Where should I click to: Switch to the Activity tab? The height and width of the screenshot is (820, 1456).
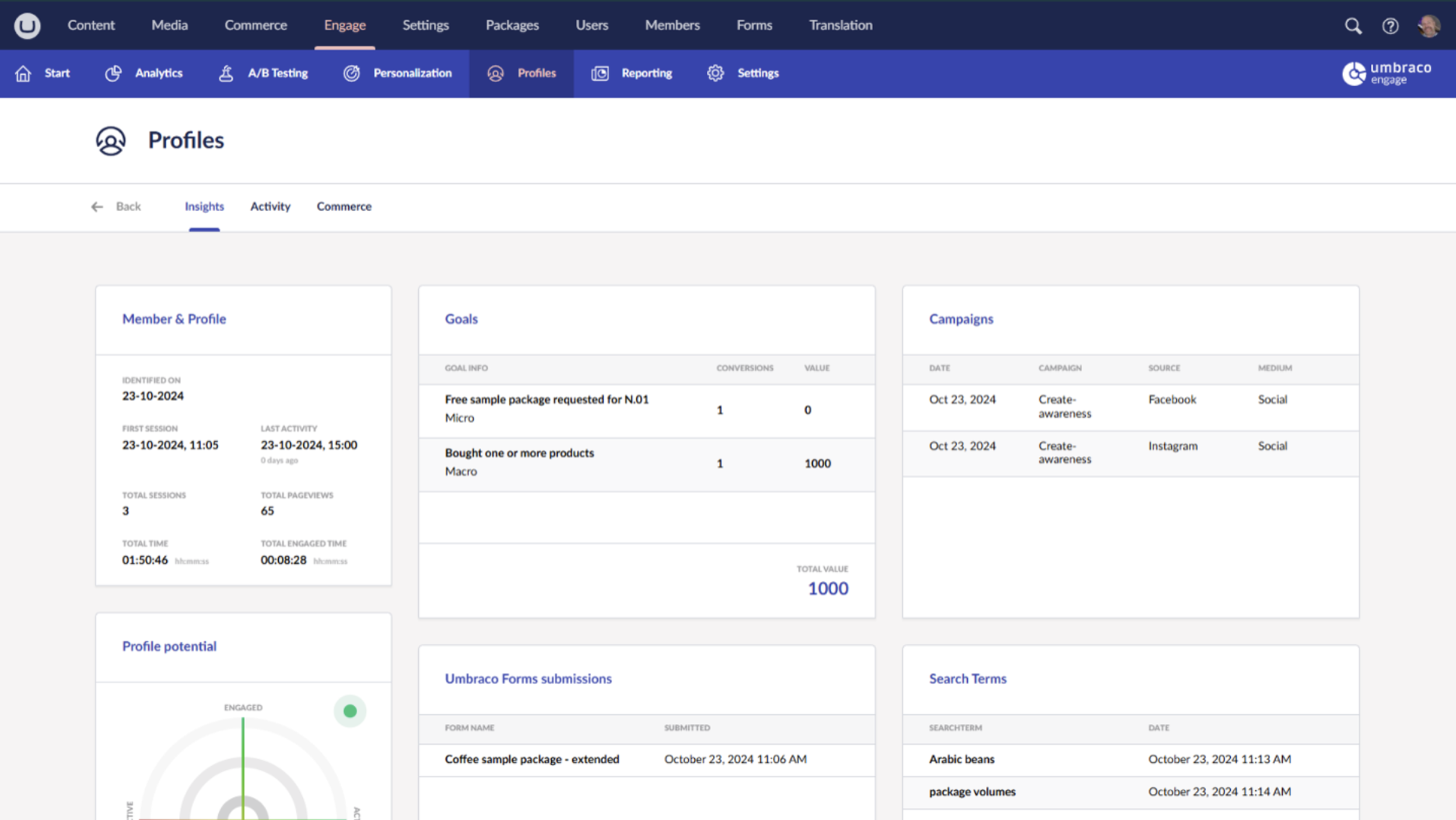(270, 207)
